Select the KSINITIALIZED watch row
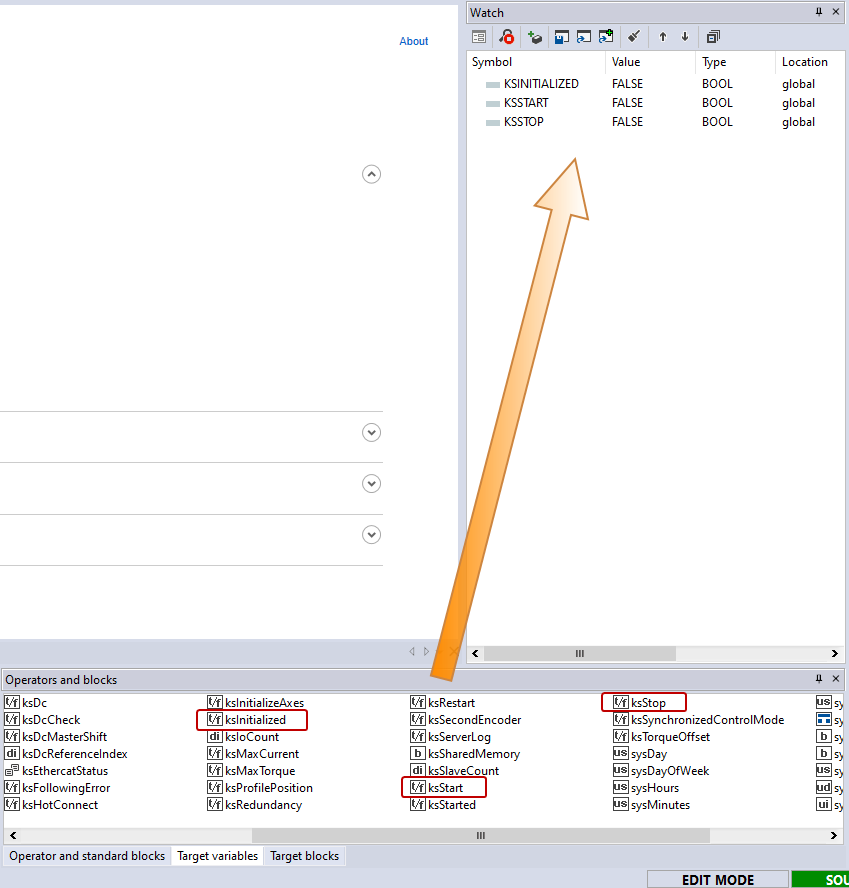The image size is (849, 888). [656, 84]
